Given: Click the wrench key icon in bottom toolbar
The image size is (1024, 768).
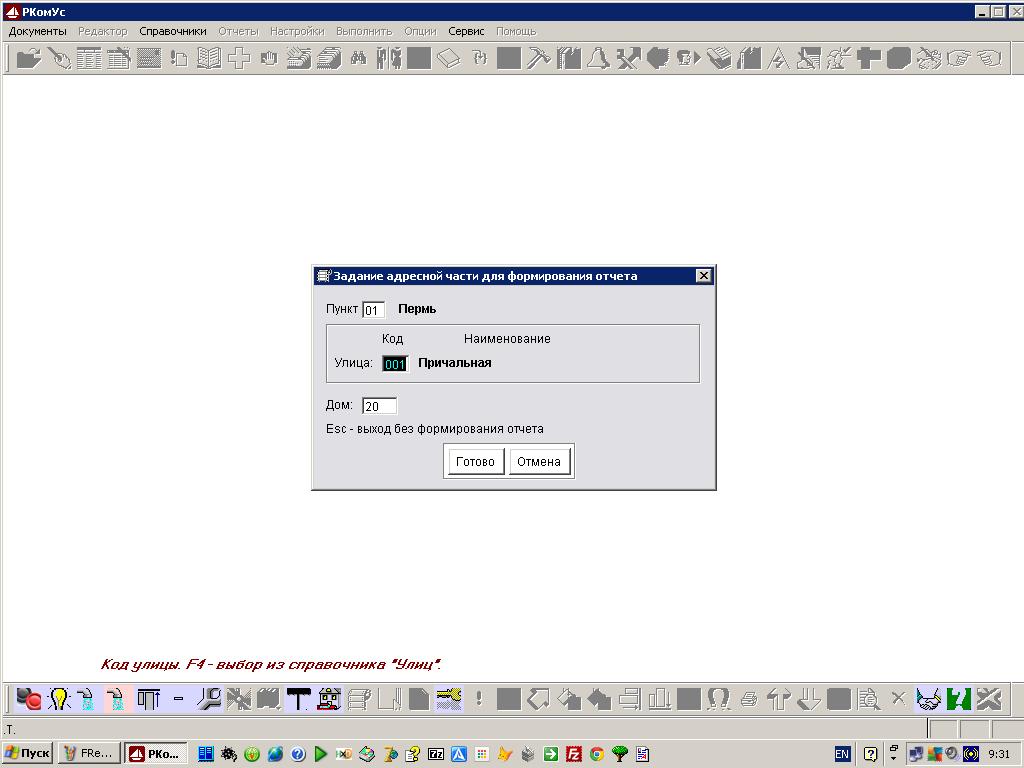Looking at the screenshot, I should pos(209,699).
